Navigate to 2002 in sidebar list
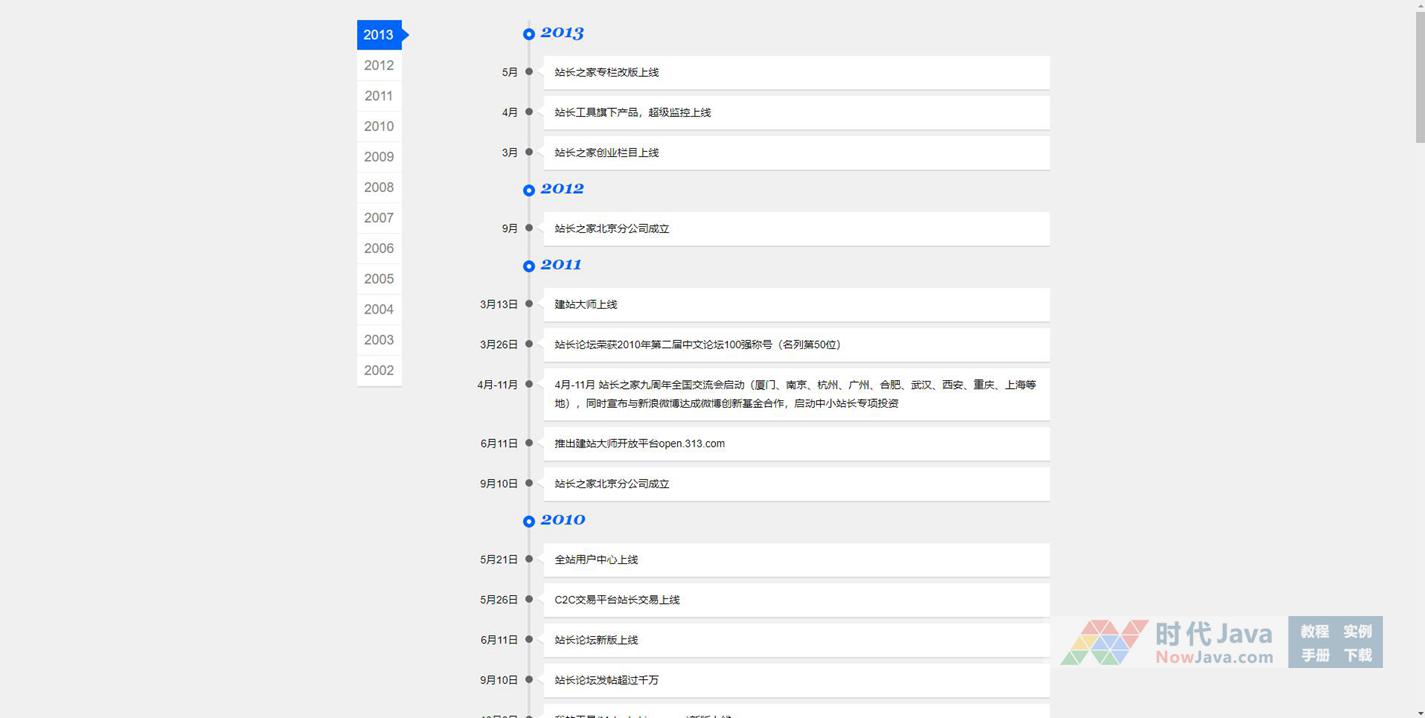This screenshot has height=718, width=1425. (x=379, y=371)
